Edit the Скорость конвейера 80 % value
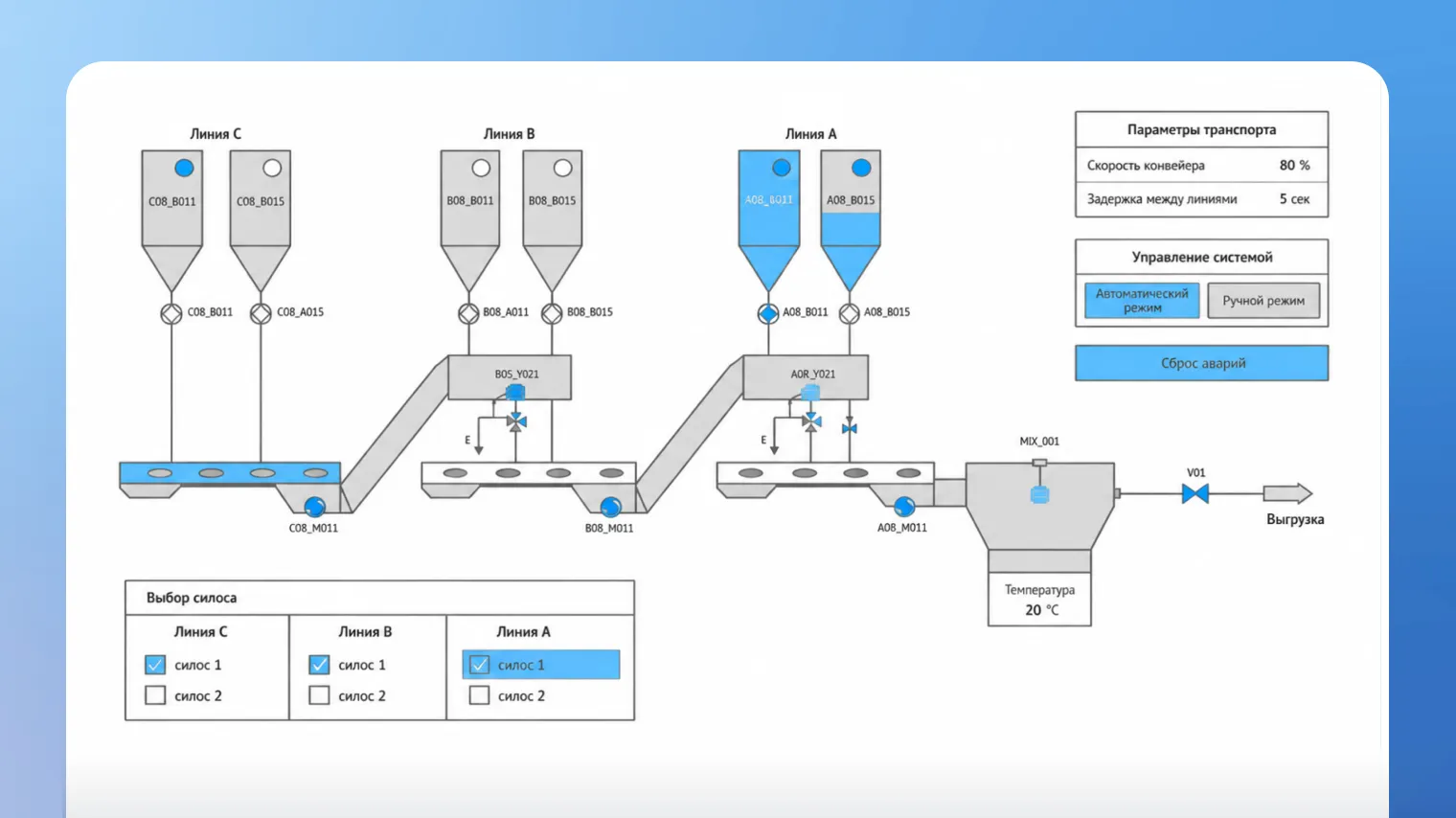Image resolution: width=1456 pixels, height=818 pixels. (1294, 166)
